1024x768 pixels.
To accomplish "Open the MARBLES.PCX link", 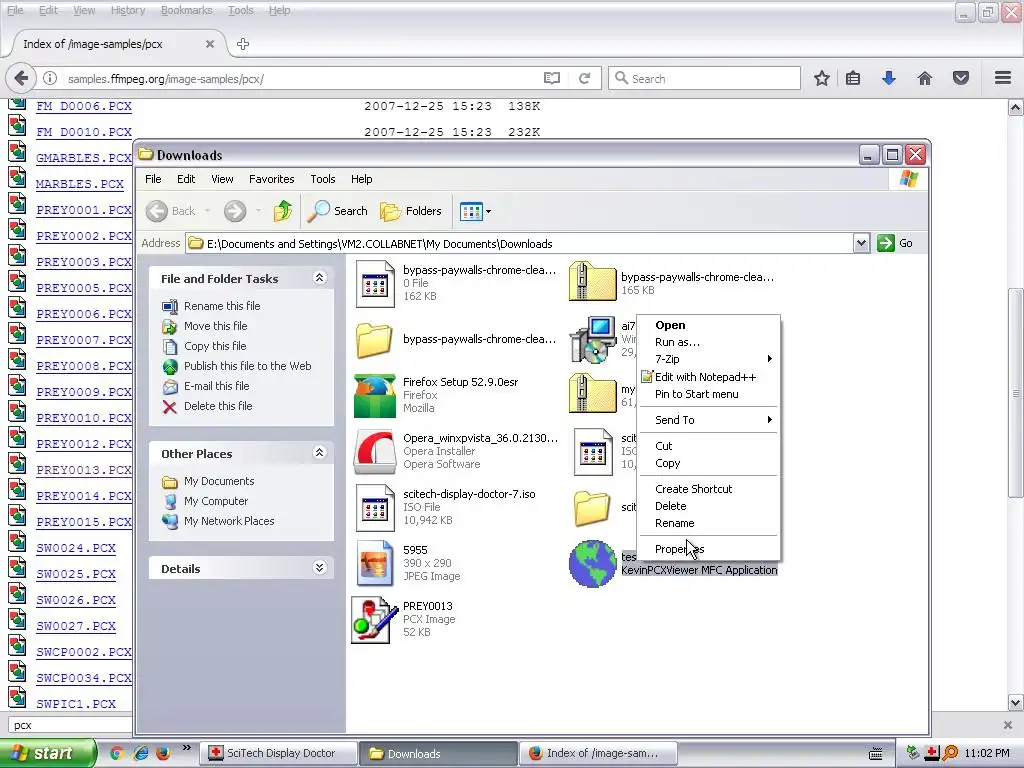I will click(80, 184).
